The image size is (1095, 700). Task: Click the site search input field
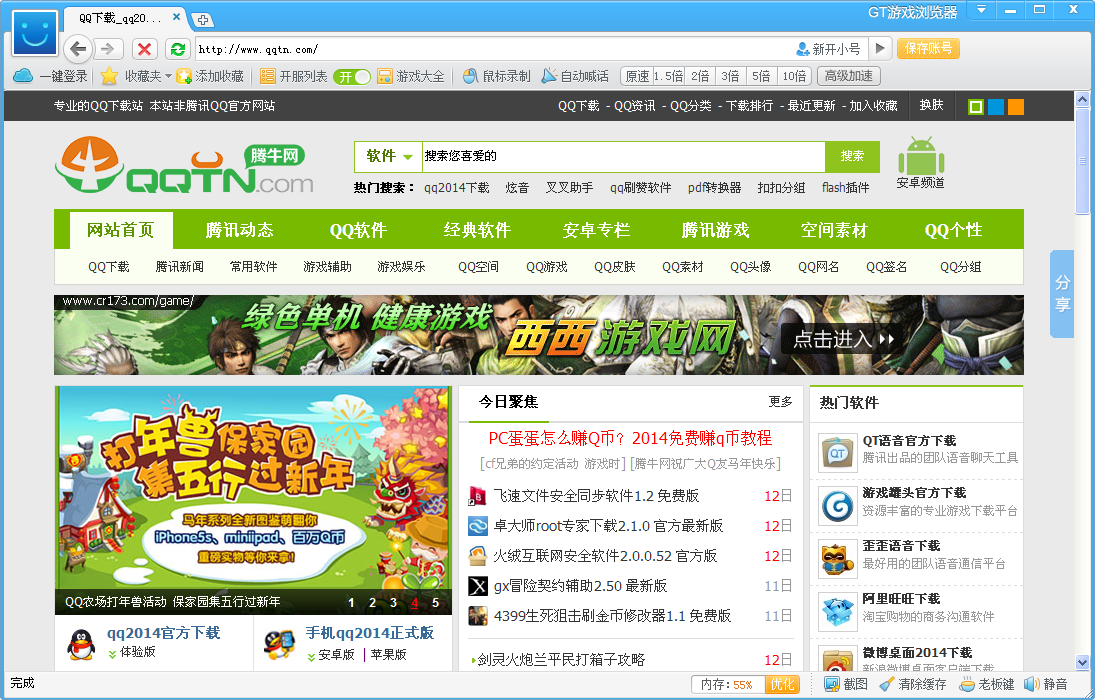624,156
